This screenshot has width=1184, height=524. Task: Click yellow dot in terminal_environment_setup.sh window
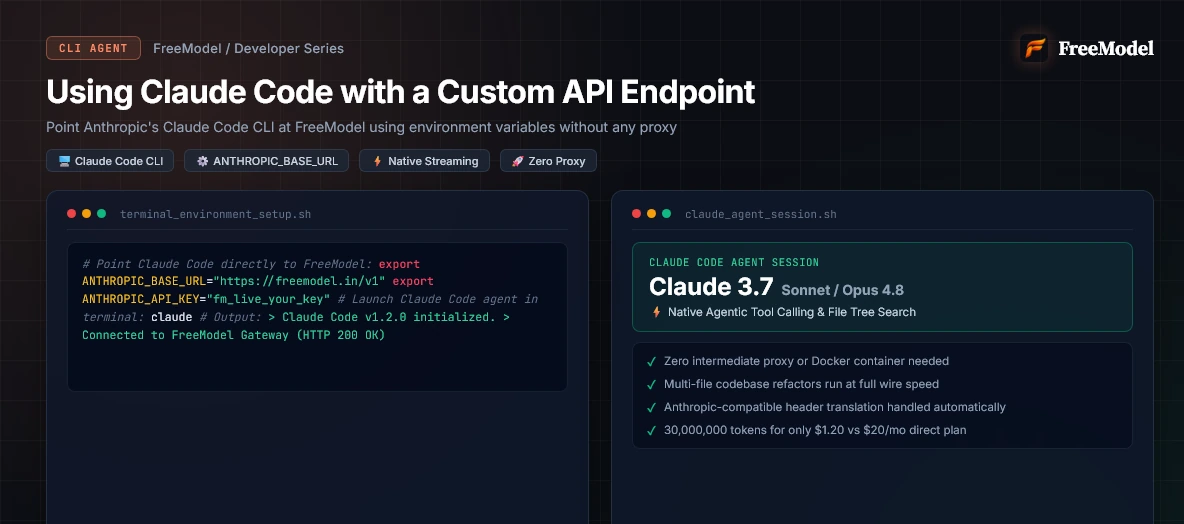87,214
